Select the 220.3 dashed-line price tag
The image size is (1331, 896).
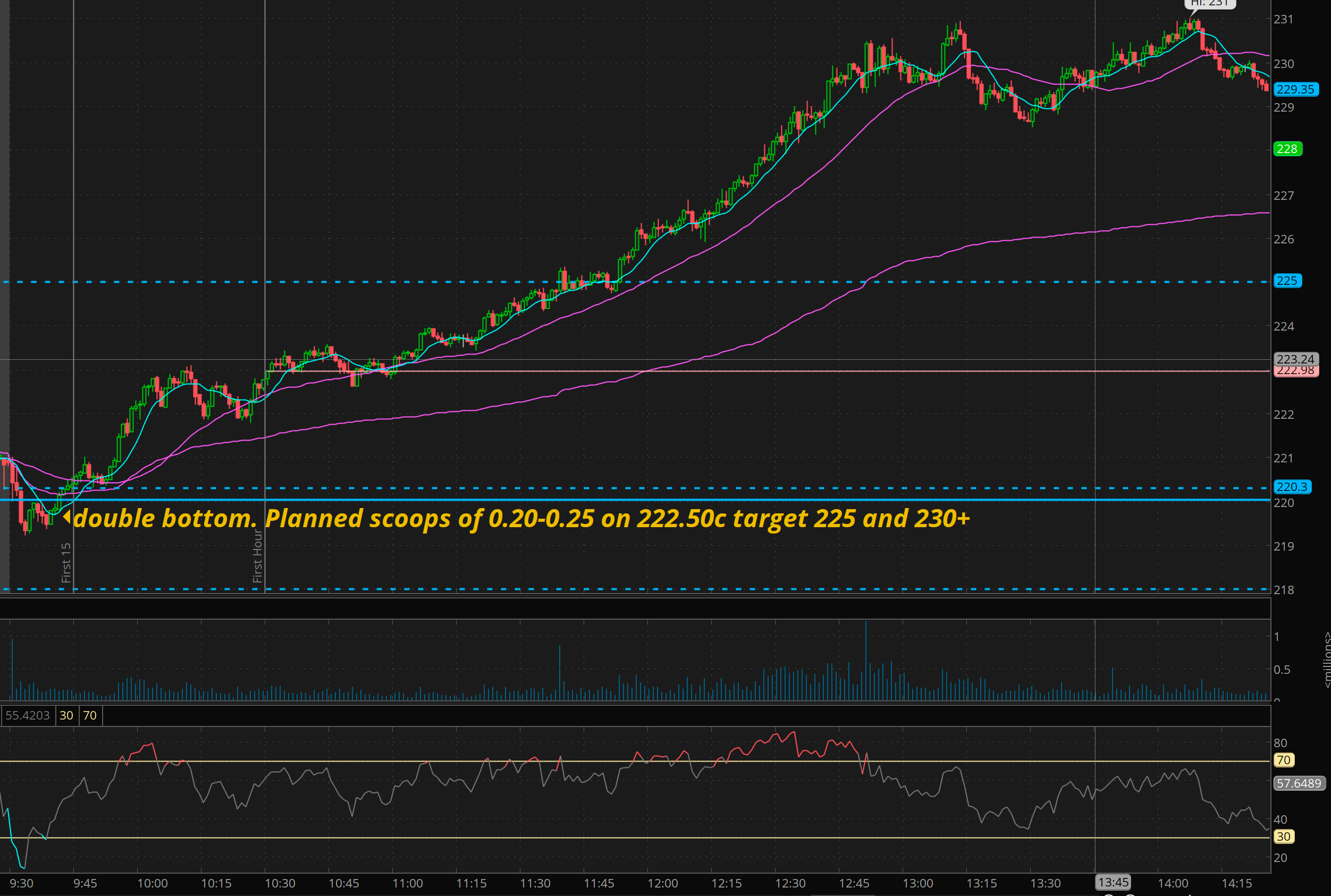(1292, 487)
